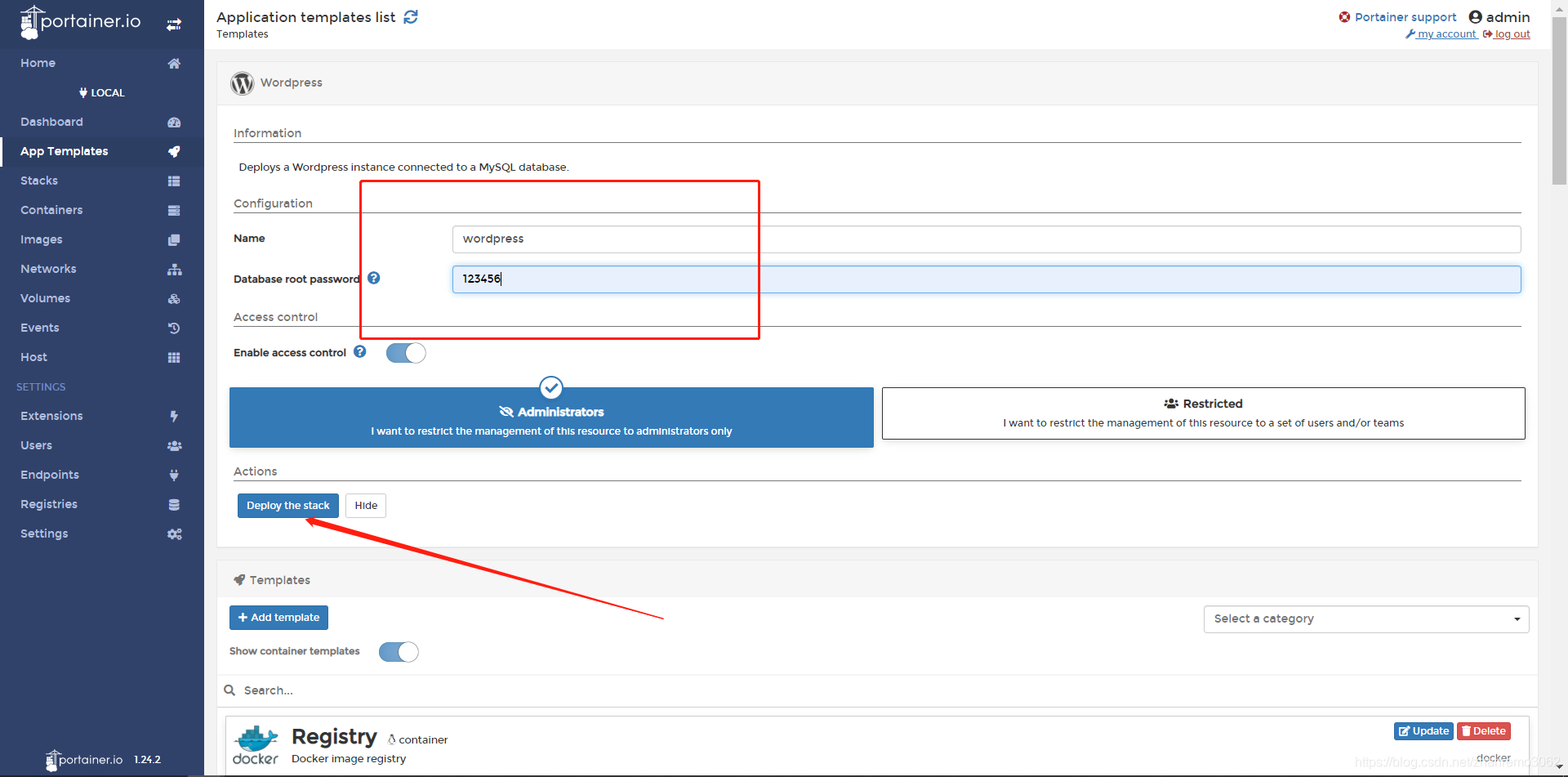Open the Select a category dropdown

1366,619
